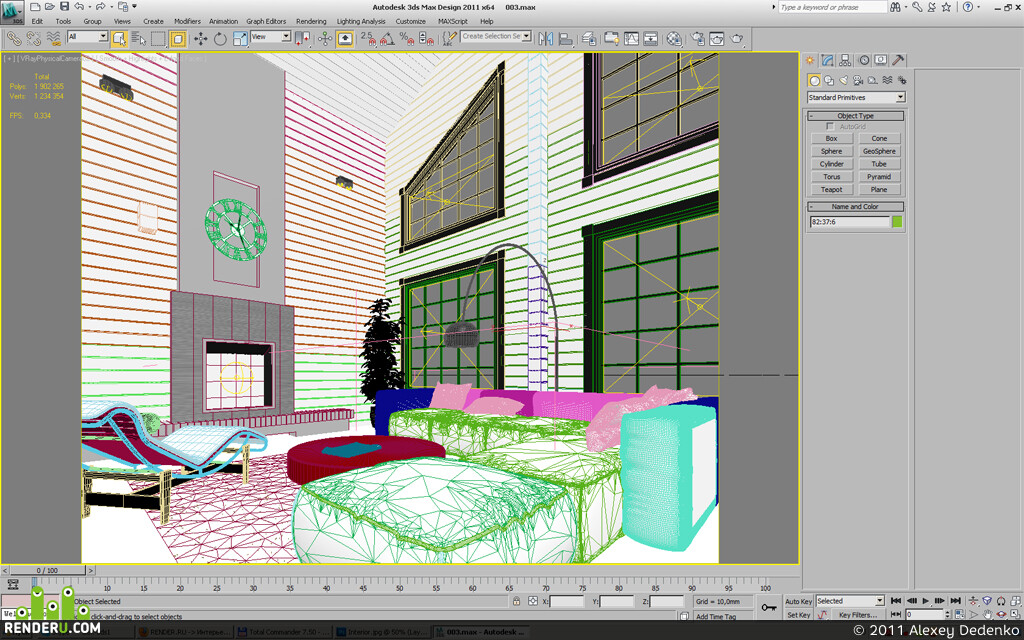Enable the AutoGrid checkbox
The width and height of the screenshot is (1024, 640).
830,127
